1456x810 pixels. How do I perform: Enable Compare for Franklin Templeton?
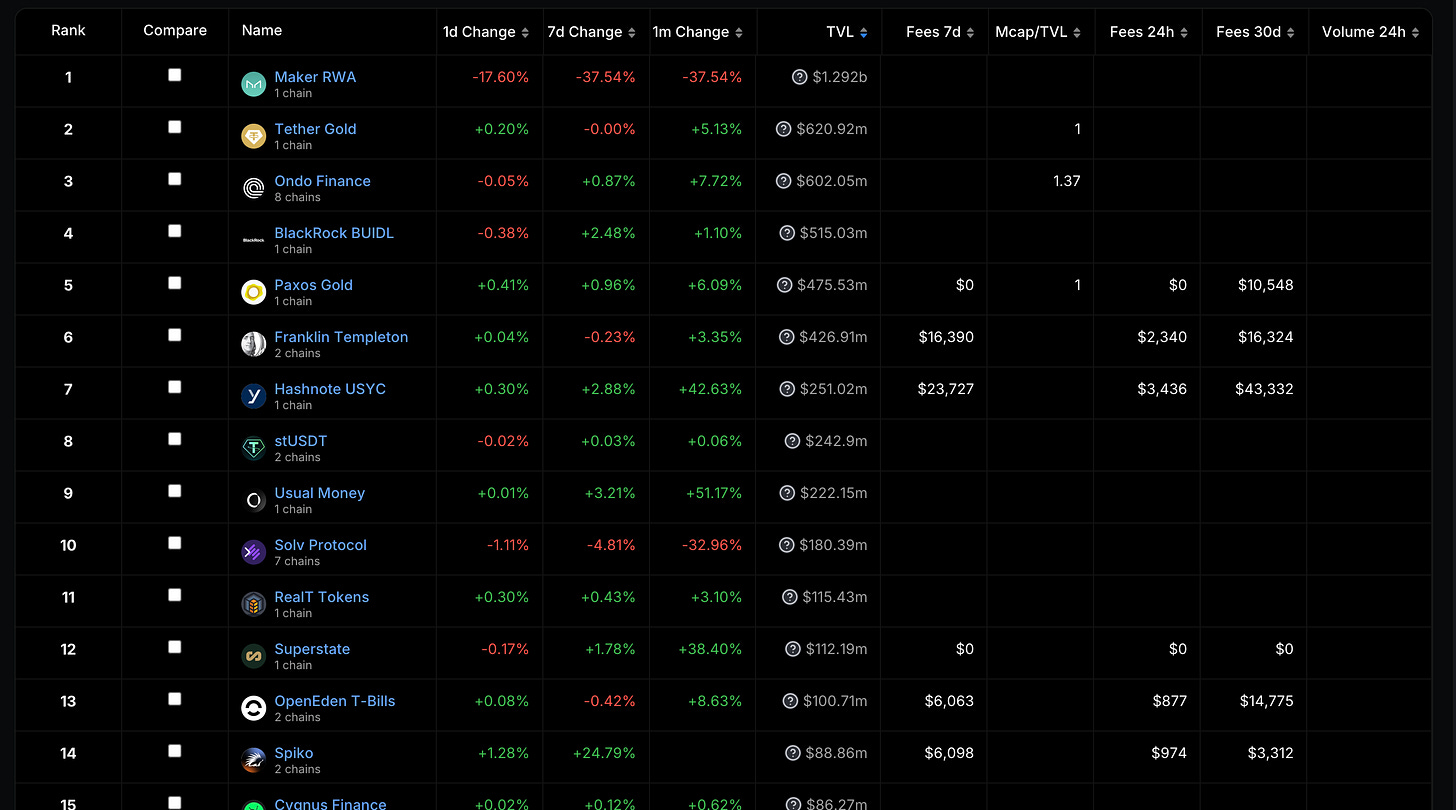(x=175, y=335)
